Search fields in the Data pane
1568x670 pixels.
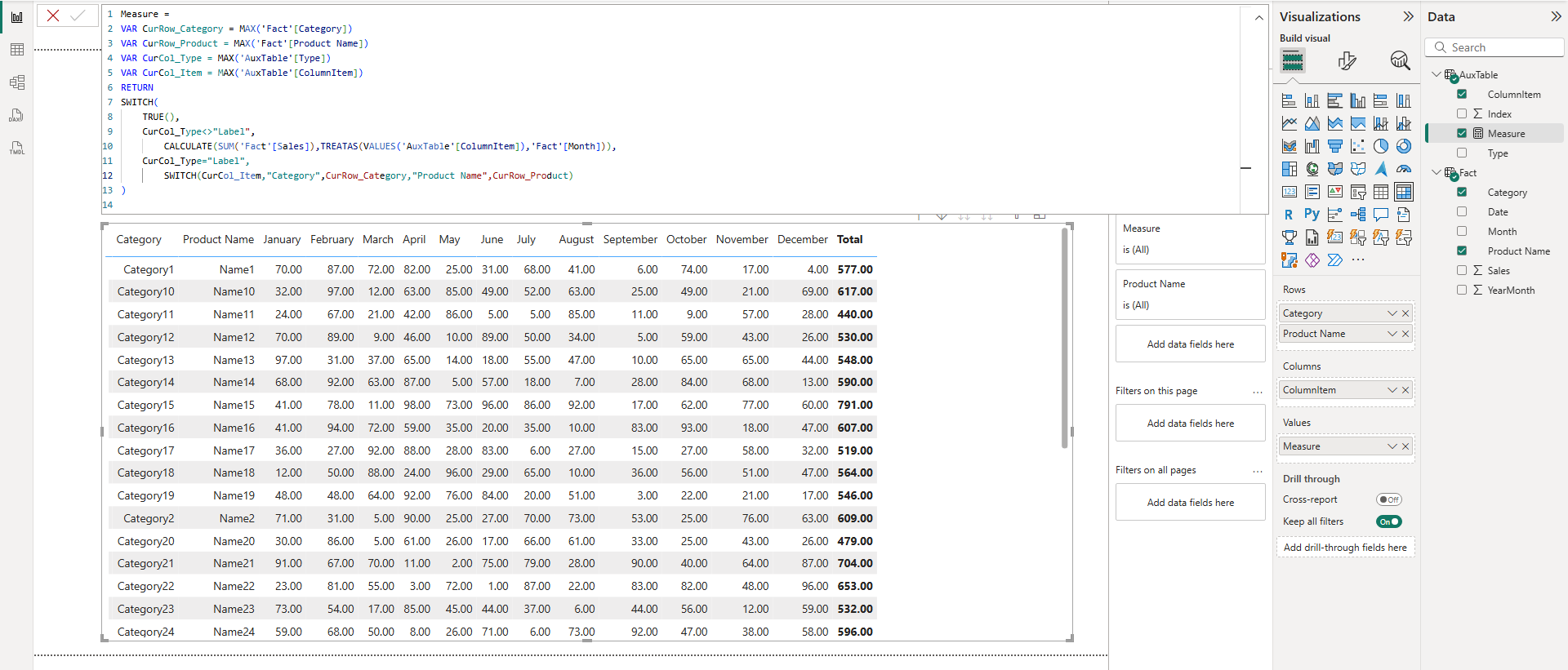click(x=1494, y=47)
